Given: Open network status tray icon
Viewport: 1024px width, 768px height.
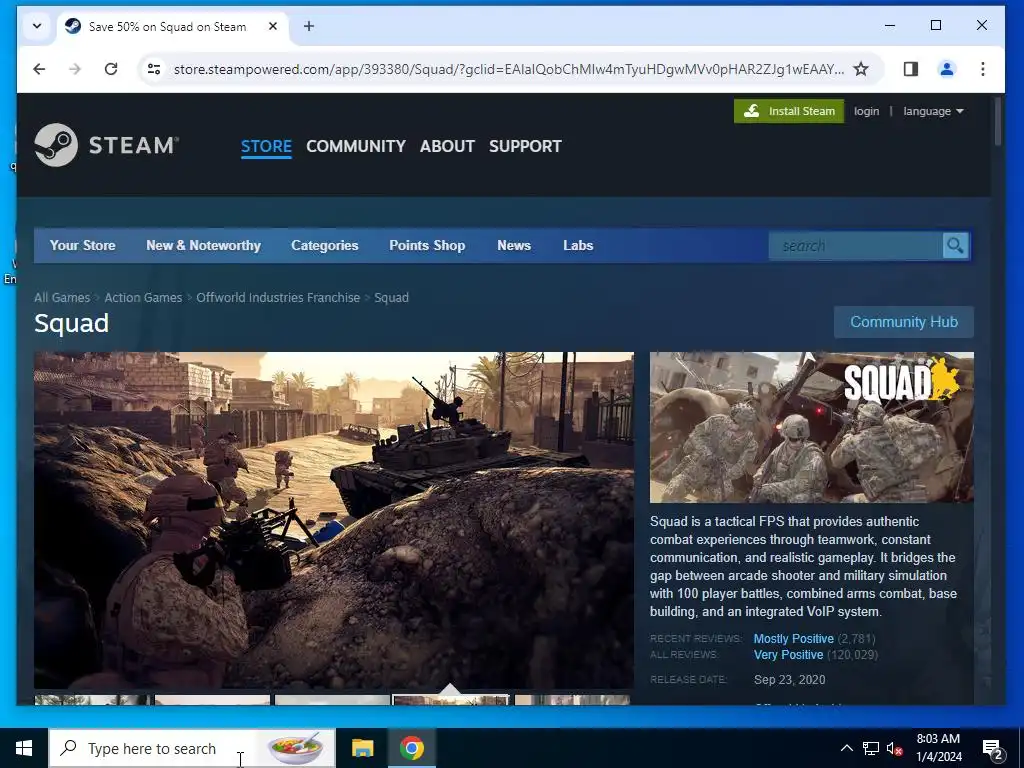Looking at the screenshot, I should [x=871, y=748].
